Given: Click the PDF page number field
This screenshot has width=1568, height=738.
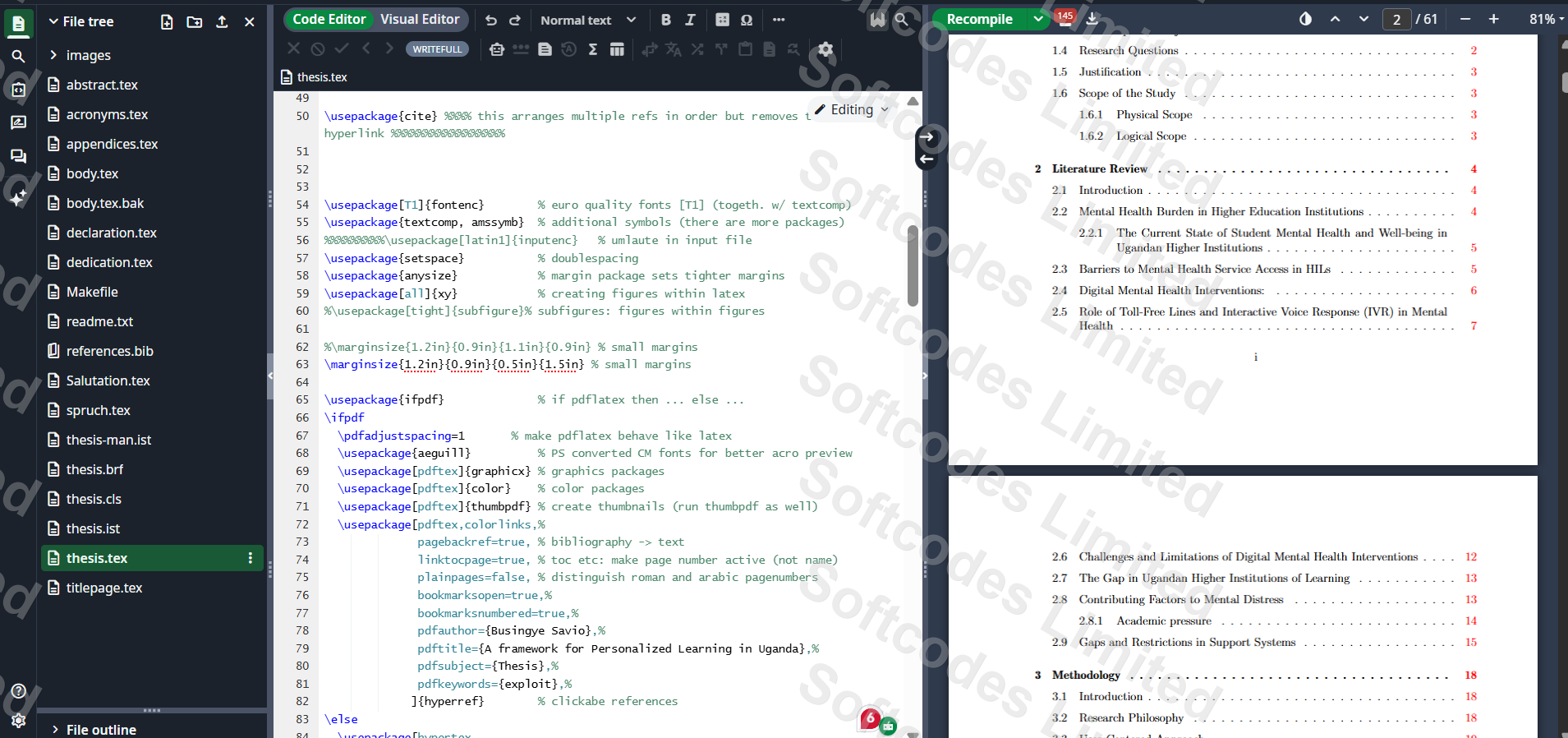Looking at the screenshot, I should pyautogui.click(x=1396, y=19).
